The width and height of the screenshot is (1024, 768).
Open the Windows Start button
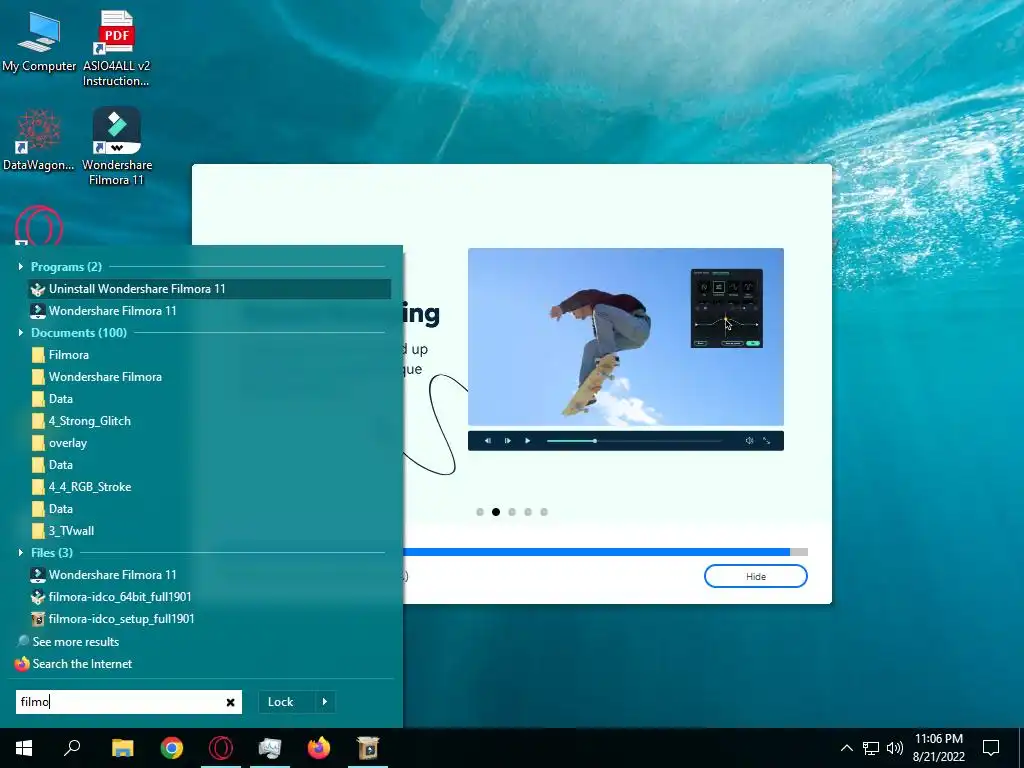[x=24, y=748]
